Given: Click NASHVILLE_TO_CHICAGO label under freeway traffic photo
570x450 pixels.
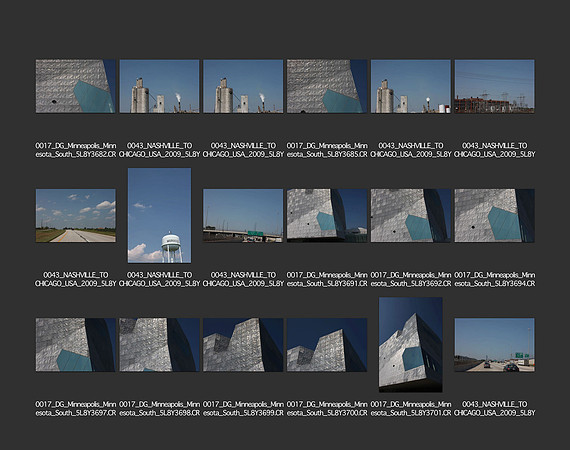Looking at the screenshot, I should 494,409.
